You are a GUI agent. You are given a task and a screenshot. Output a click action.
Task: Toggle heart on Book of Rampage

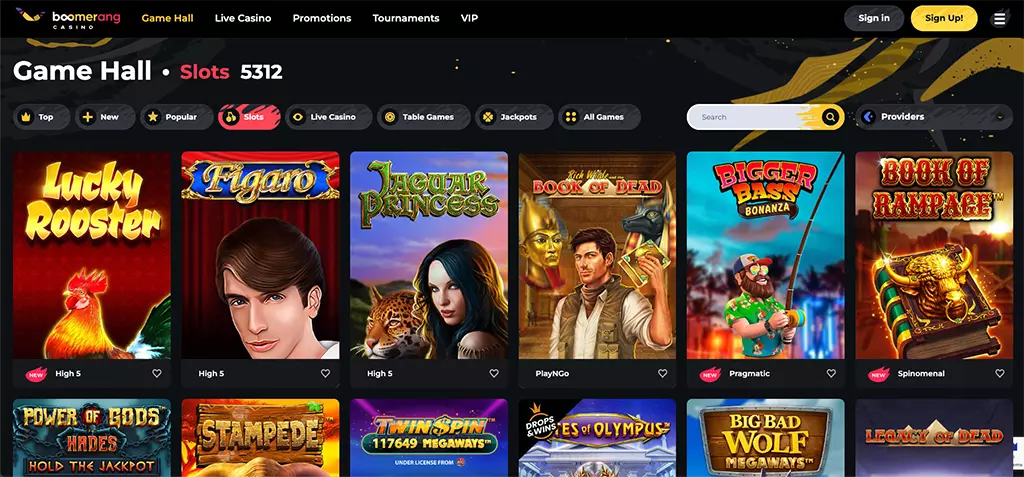[x=999, y=374]
